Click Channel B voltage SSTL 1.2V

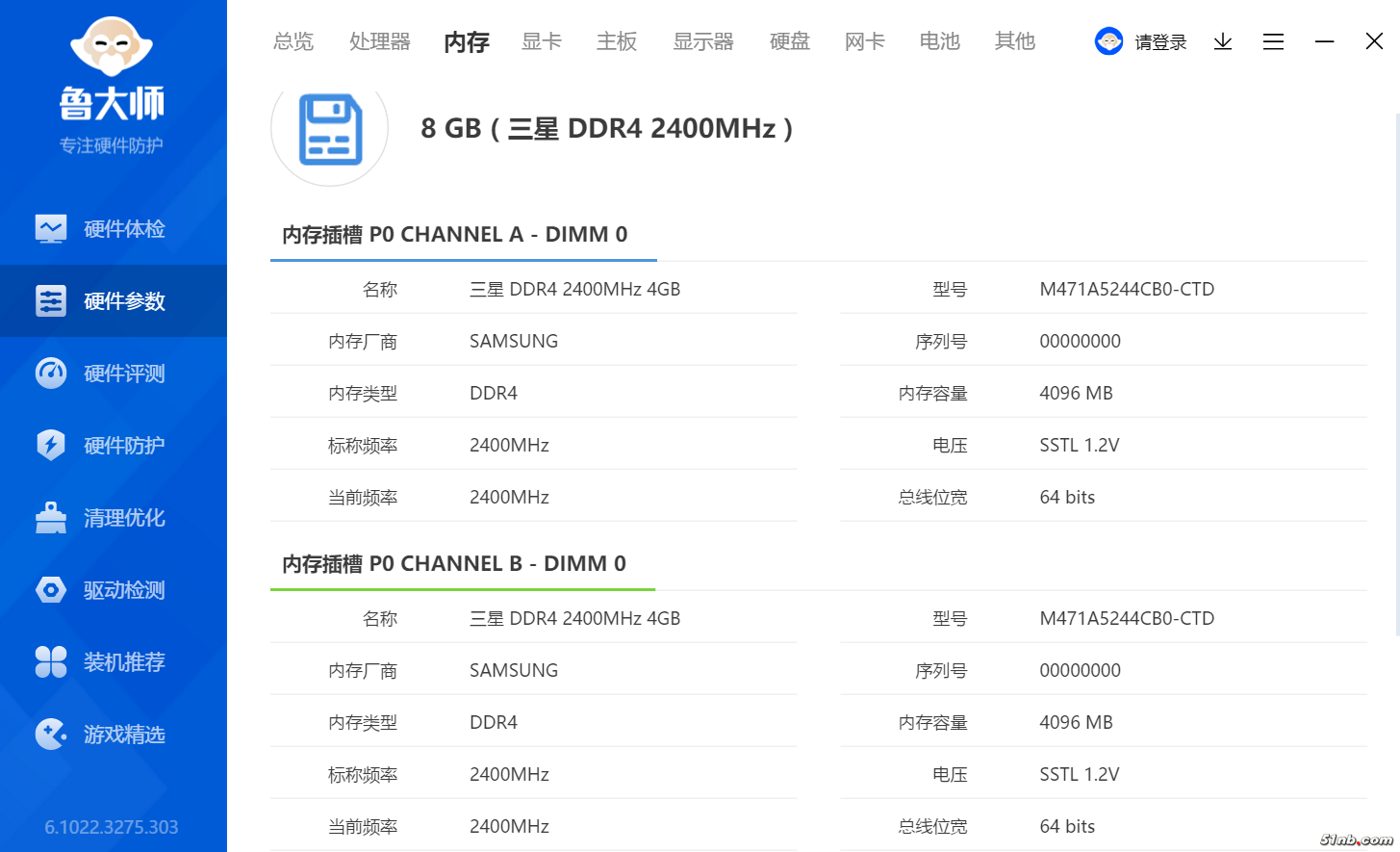click(x=1080, y=774)
